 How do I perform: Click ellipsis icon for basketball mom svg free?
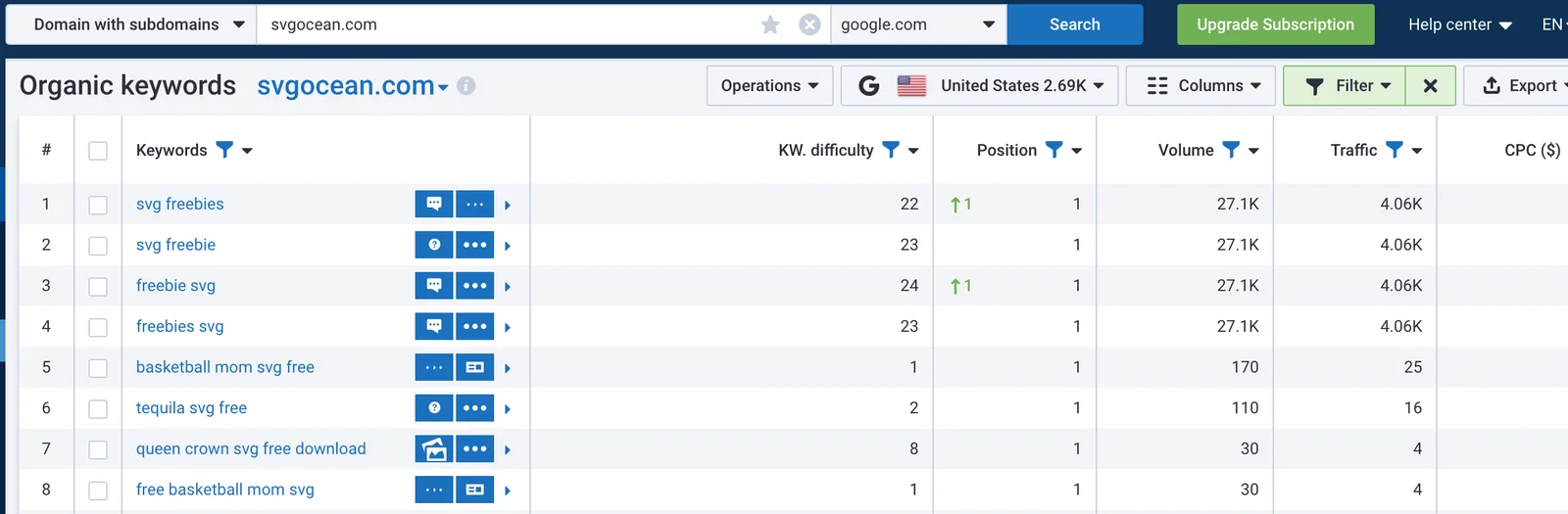434,367
